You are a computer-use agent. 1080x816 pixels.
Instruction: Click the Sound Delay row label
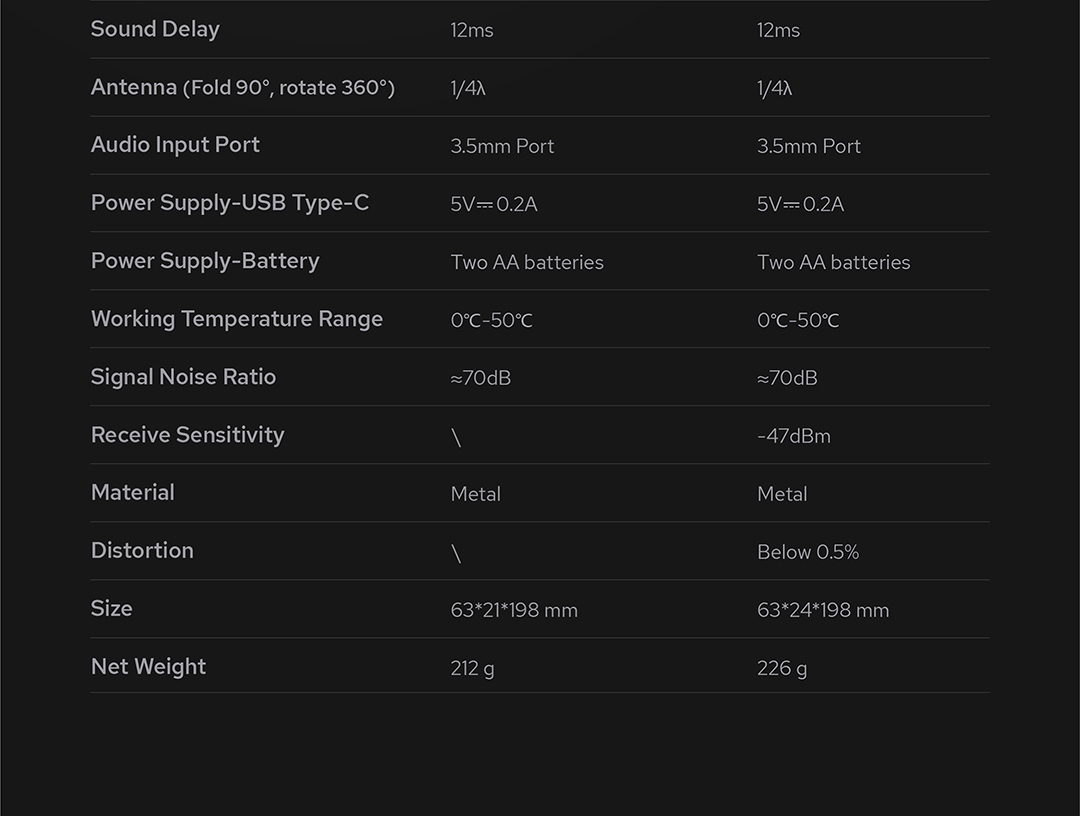pyautogui.click(x=155, y=29)
